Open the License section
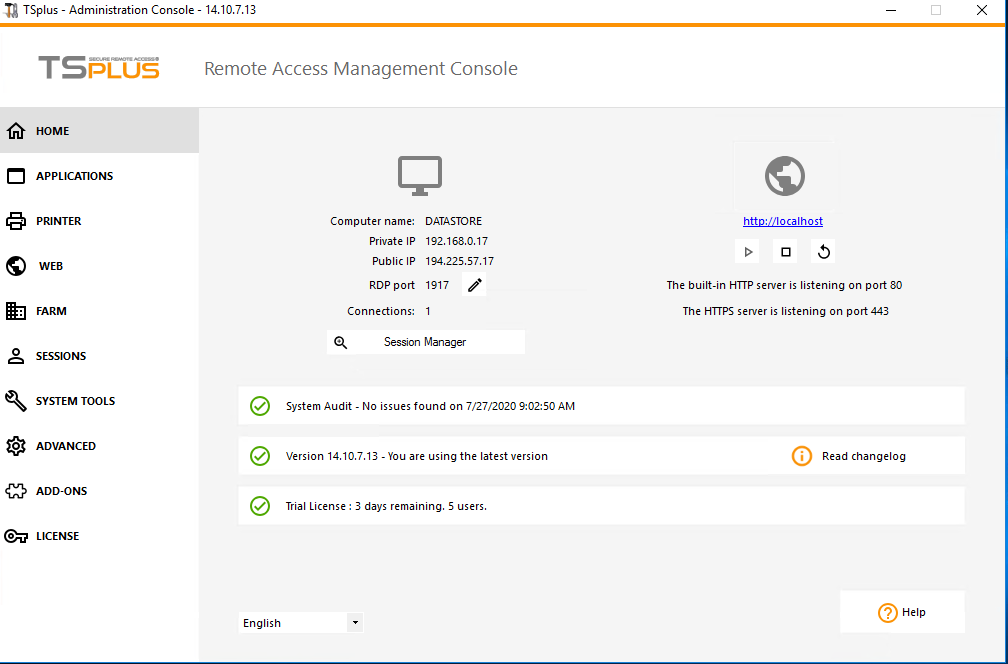This screenshot has height=664, width=1008. [x=57, y=536]
